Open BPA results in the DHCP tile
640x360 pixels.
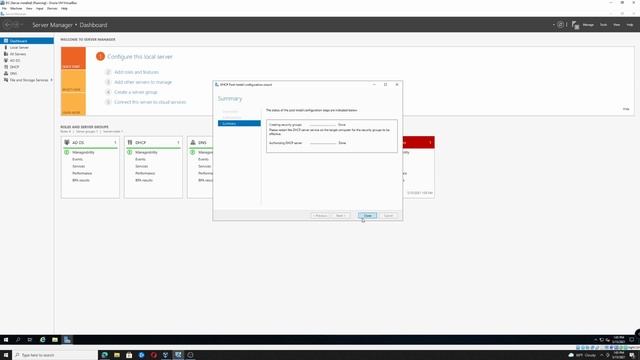(x=144, y=180)
